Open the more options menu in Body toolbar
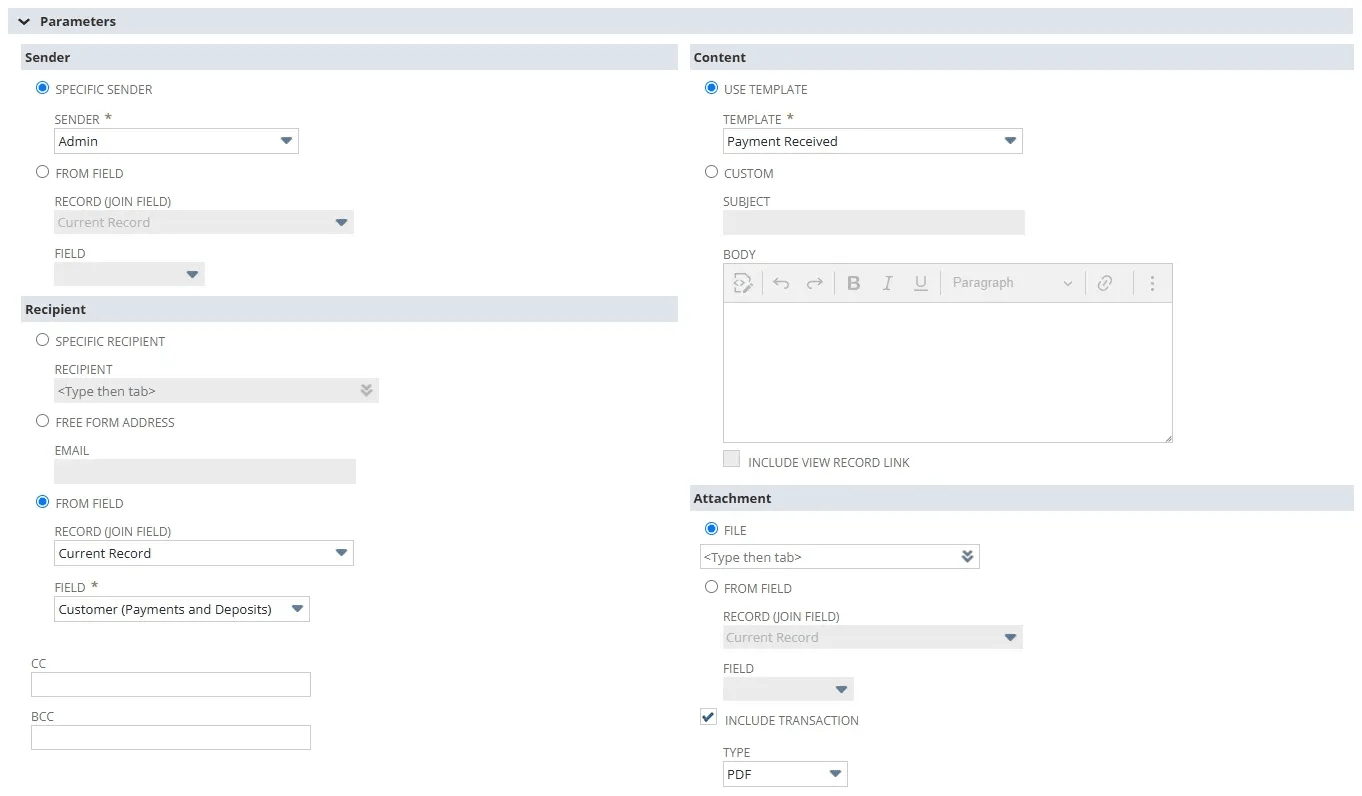Viewport: 1362px width, 796px height. tap(1152, 283)
